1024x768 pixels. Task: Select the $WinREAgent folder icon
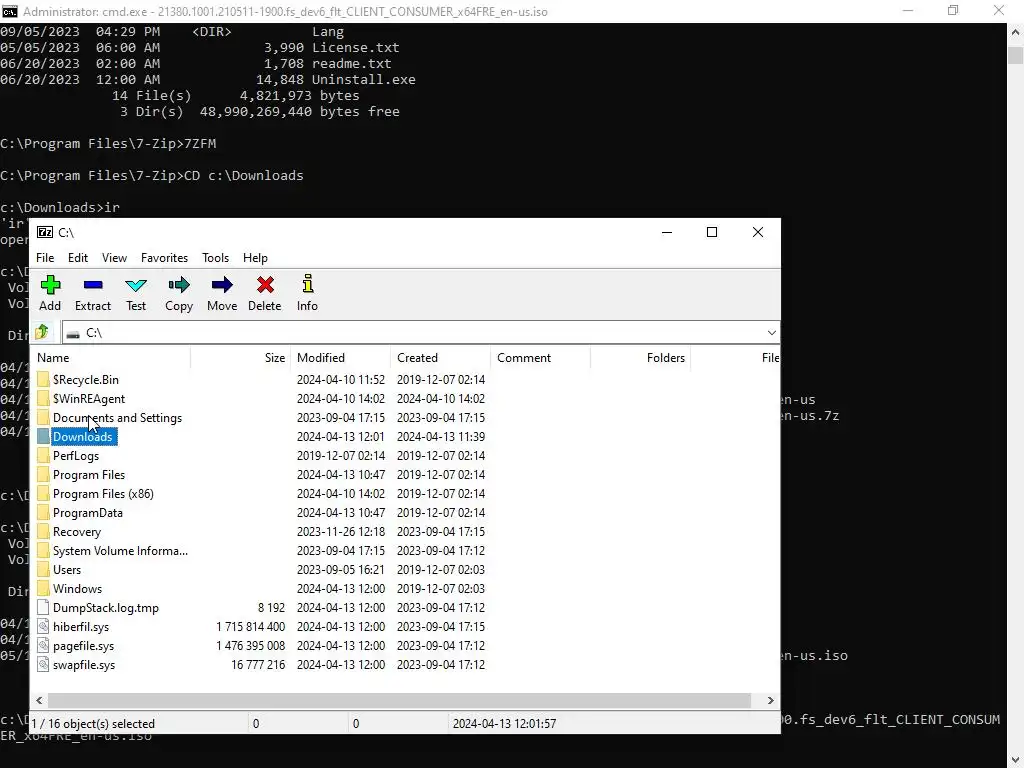pyautogui.click(x=43, y=398)
